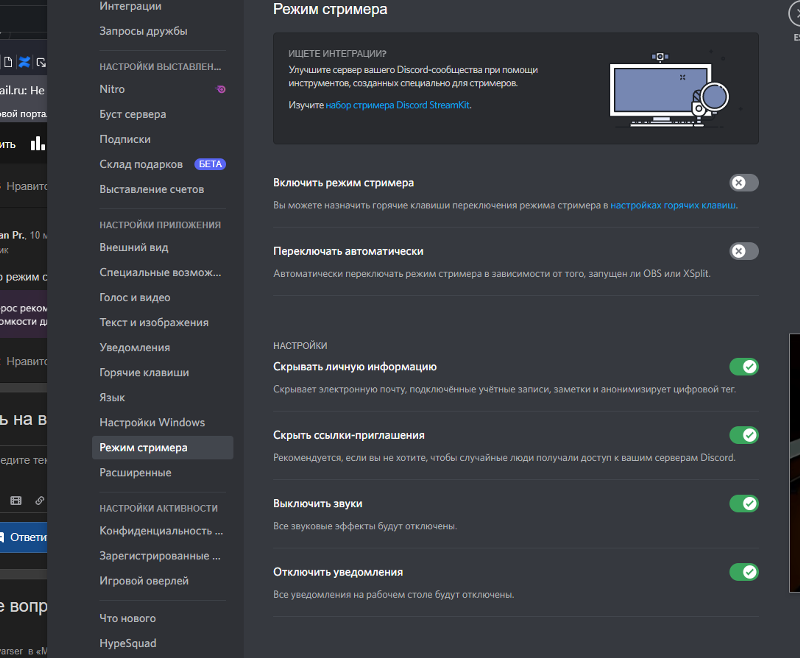800x658 pixels.
Task: Click the film strip icon in editor toolbar
Action: (16, 500)
